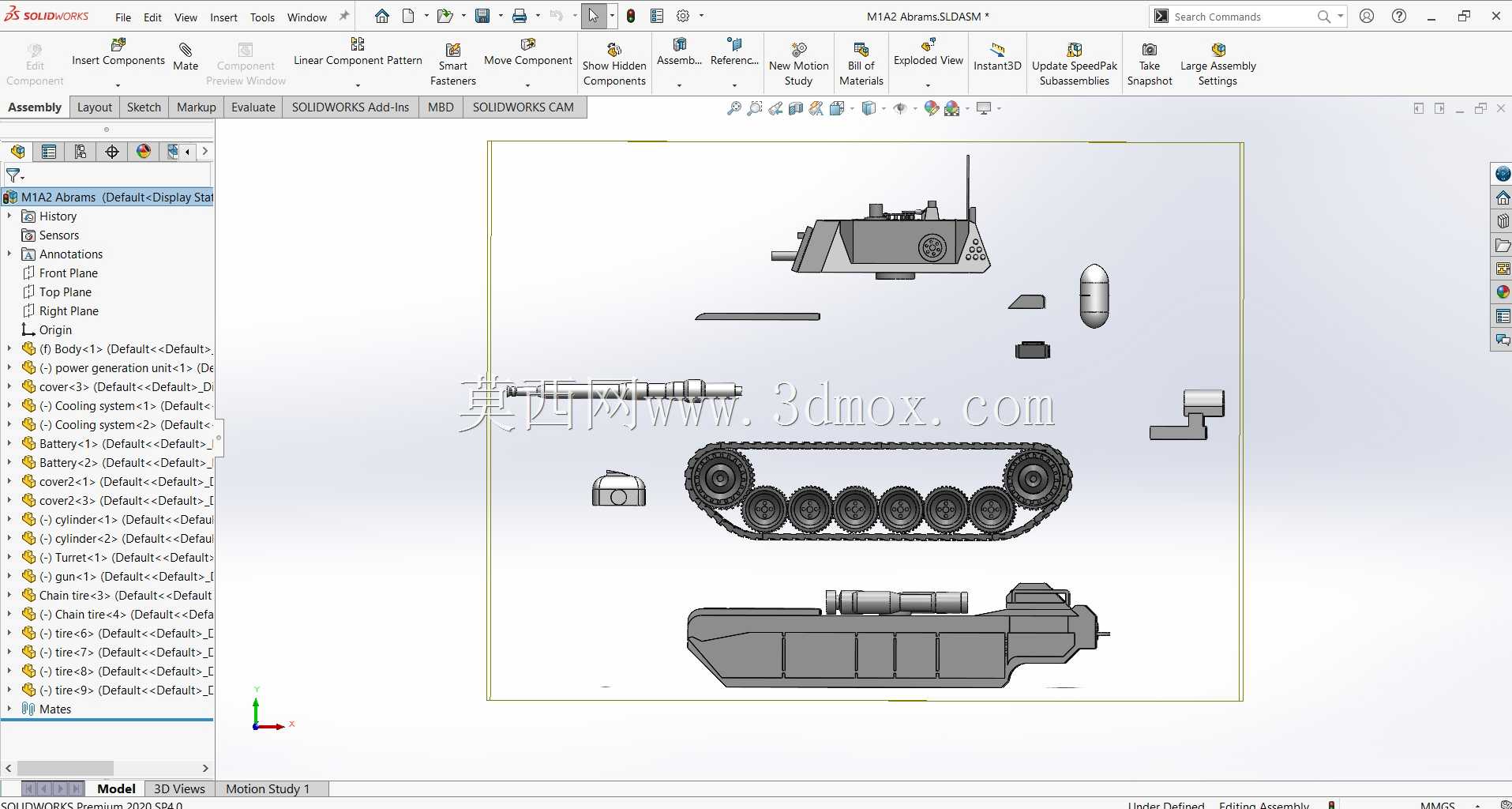Click Zoom to Area in the view toolbar

click(755, 108)
